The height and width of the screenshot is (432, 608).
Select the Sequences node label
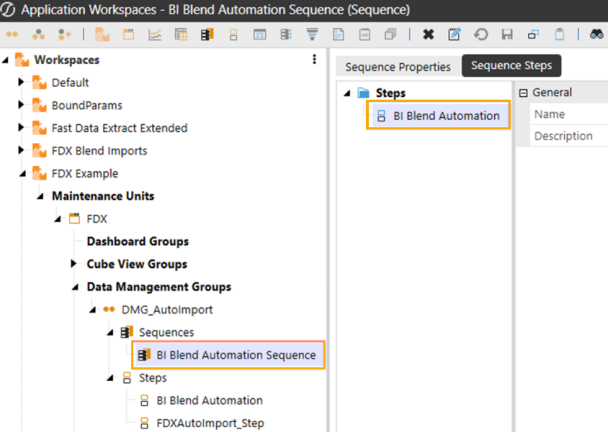tap(166, 332)
